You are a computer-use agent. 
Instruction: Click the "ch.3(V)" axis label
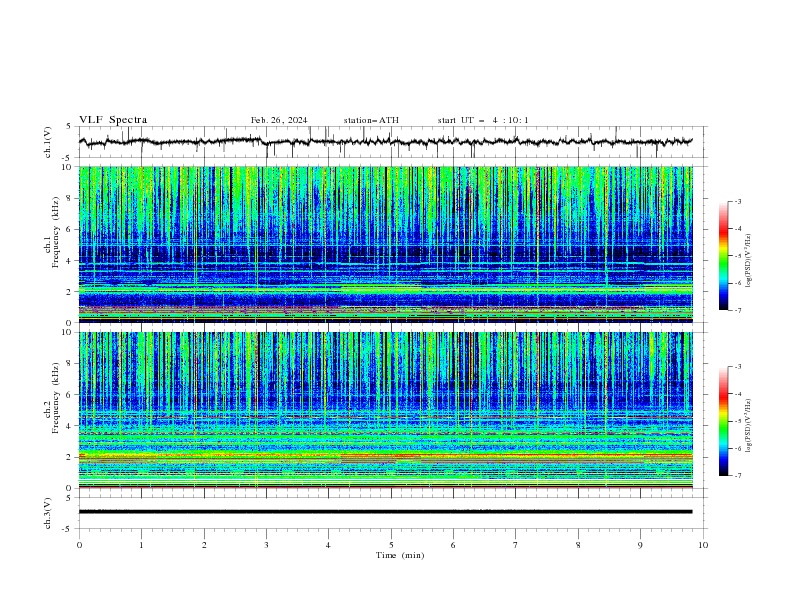click(x=48, y=513)
